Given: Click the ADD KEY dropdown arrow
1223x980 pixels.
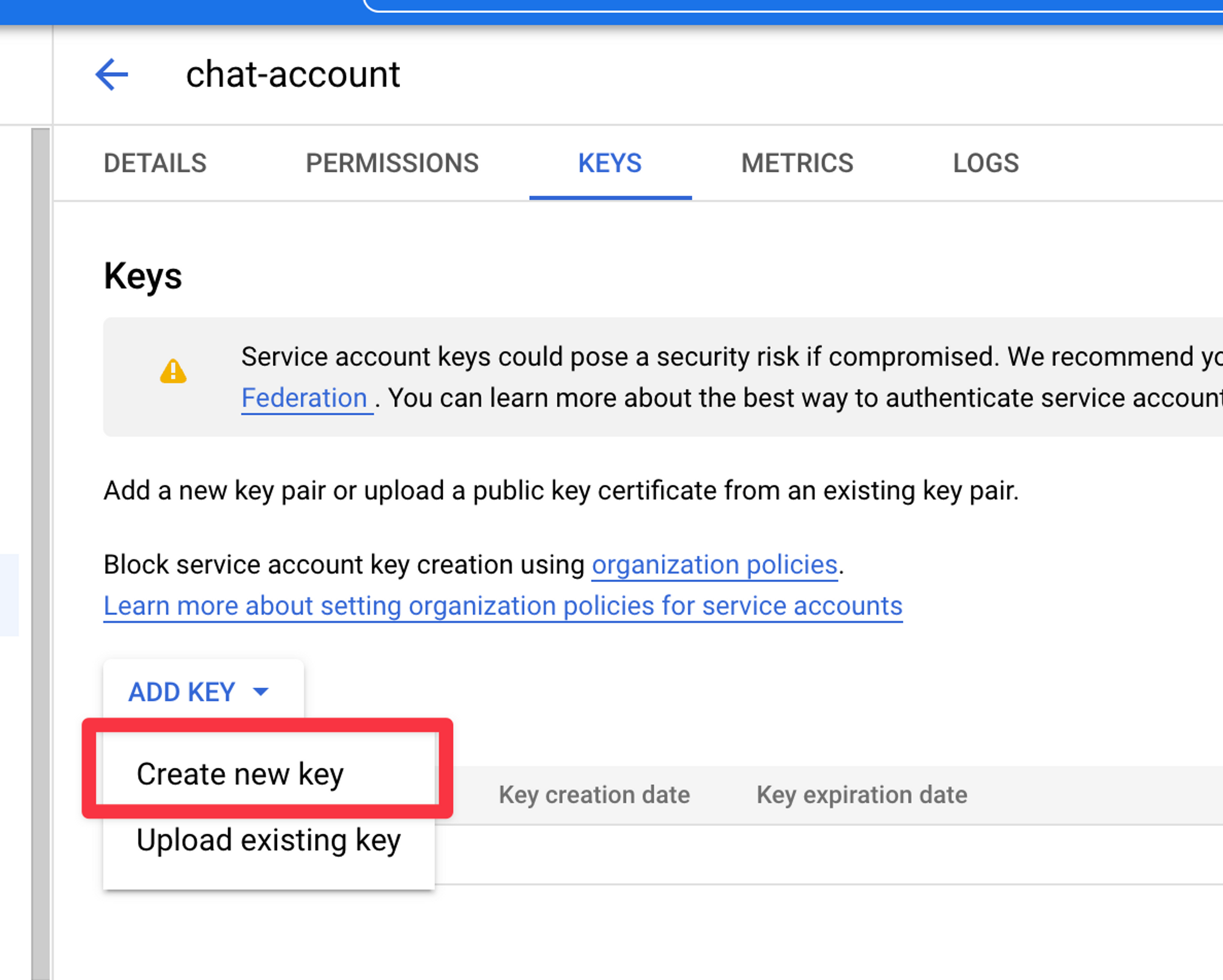Looking at the screenshot, I should [261, 691].
